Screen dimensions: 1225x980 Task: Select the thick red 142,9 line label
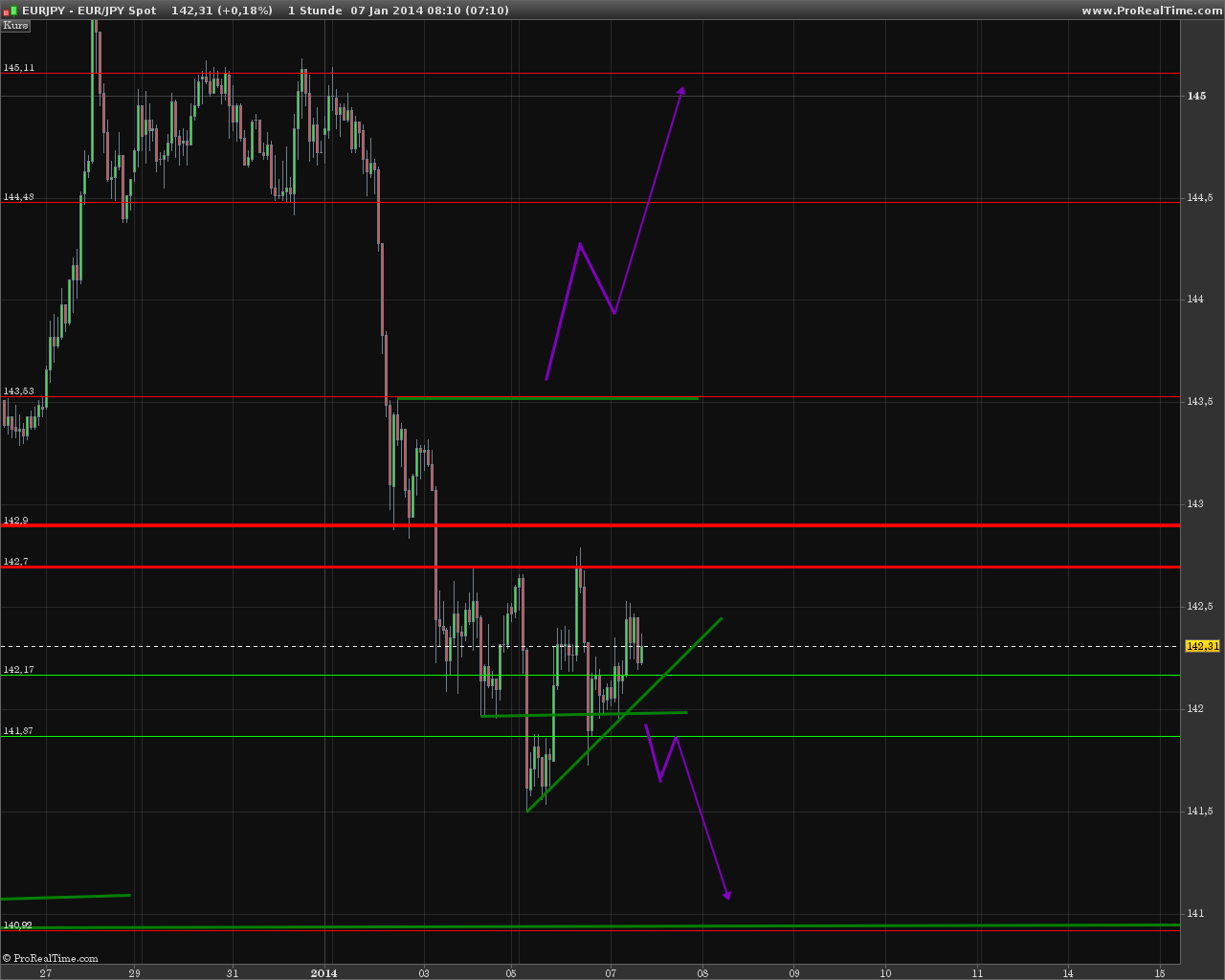click(x=15, y=521)
